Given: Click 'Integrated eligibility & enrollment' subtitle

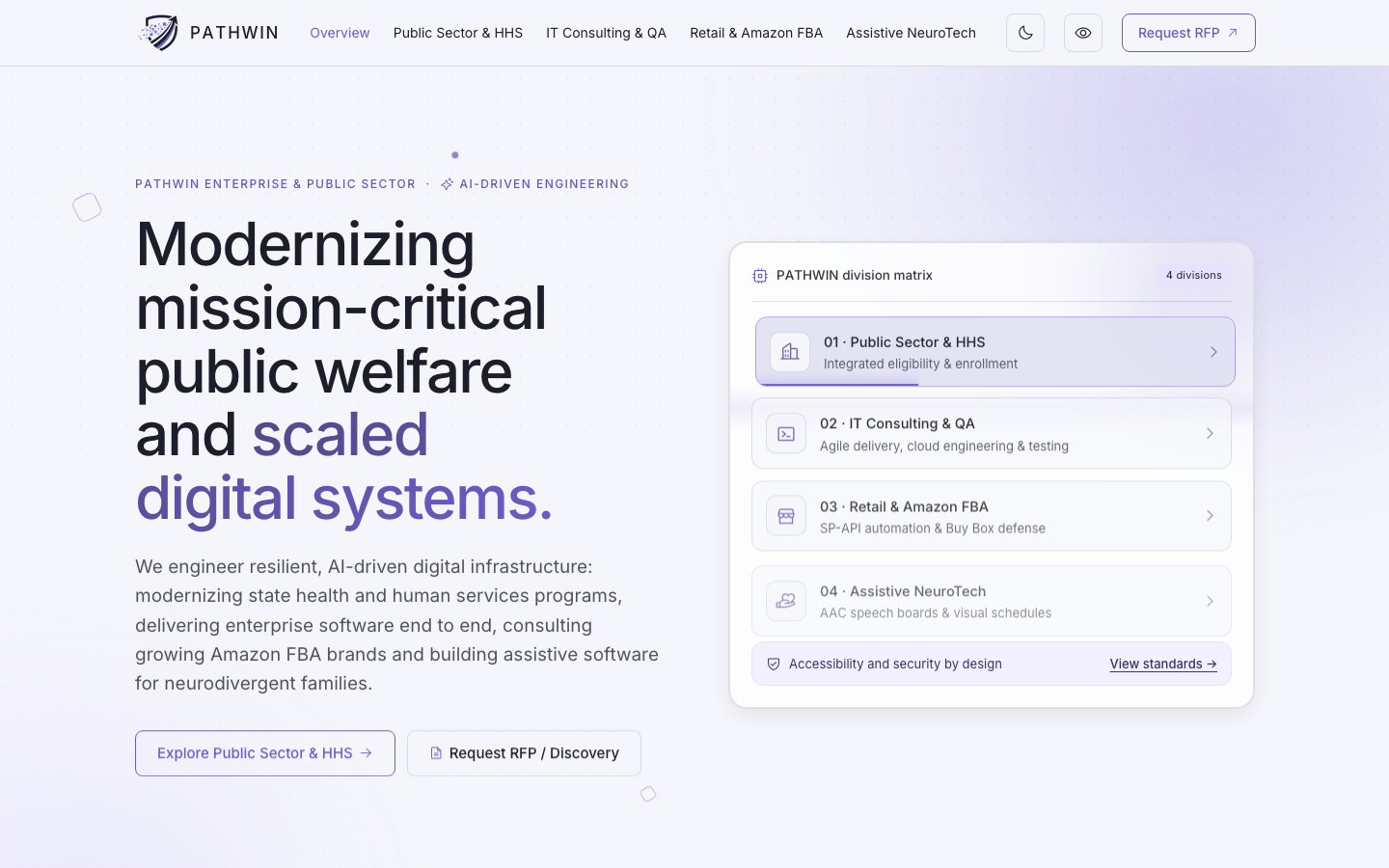Looking at the screenshot, I should tap(920, 364).
